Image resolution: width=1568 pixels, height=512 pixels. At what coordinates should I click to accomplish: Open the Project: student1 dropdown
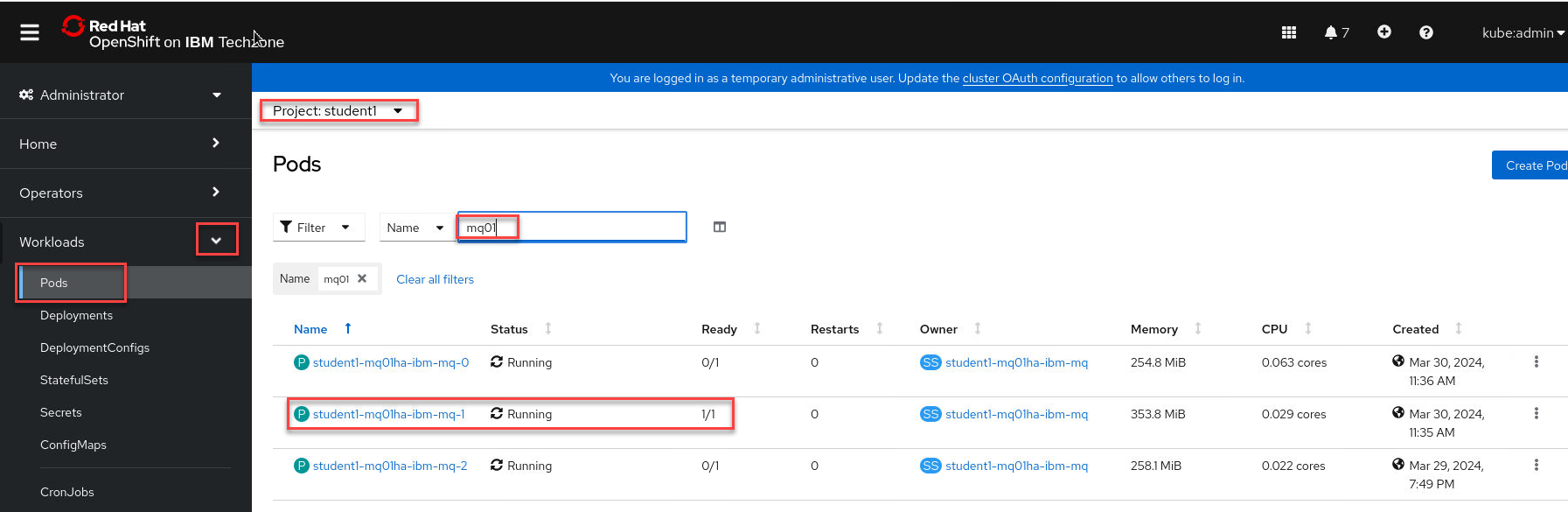pos(338,111)
